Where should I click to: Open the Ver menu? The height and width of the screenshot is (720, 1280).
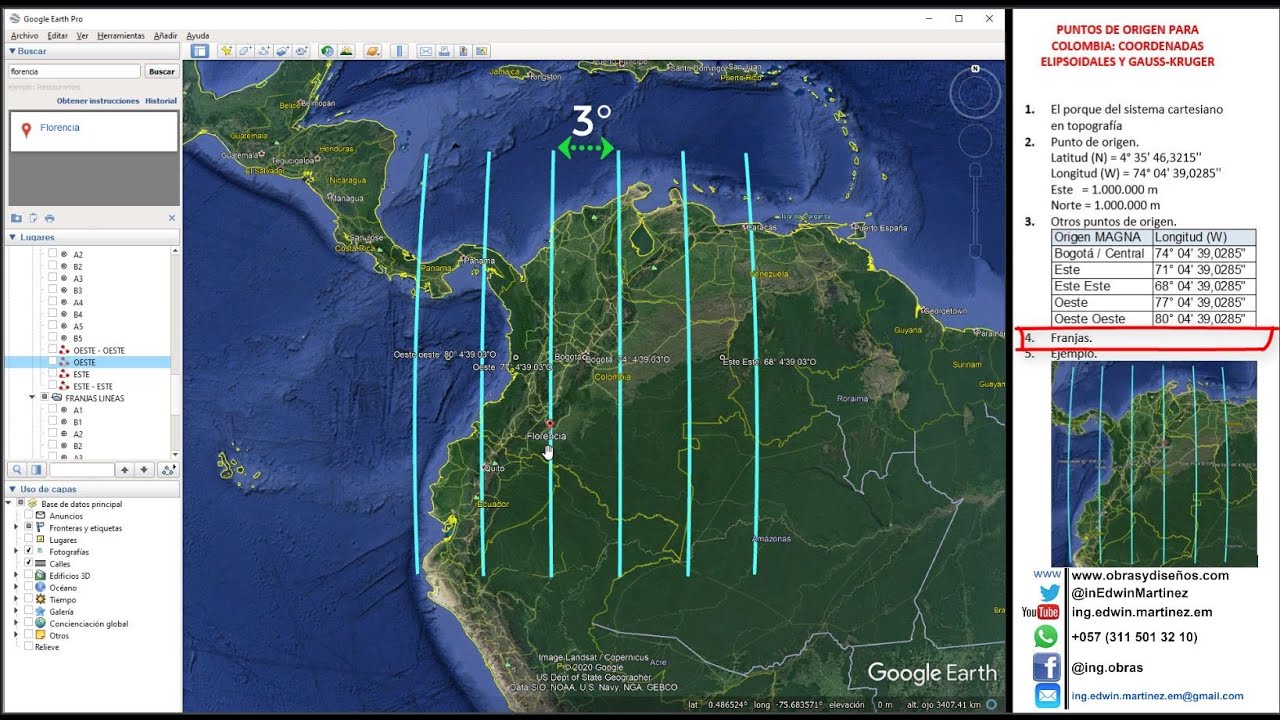point(82,36)
